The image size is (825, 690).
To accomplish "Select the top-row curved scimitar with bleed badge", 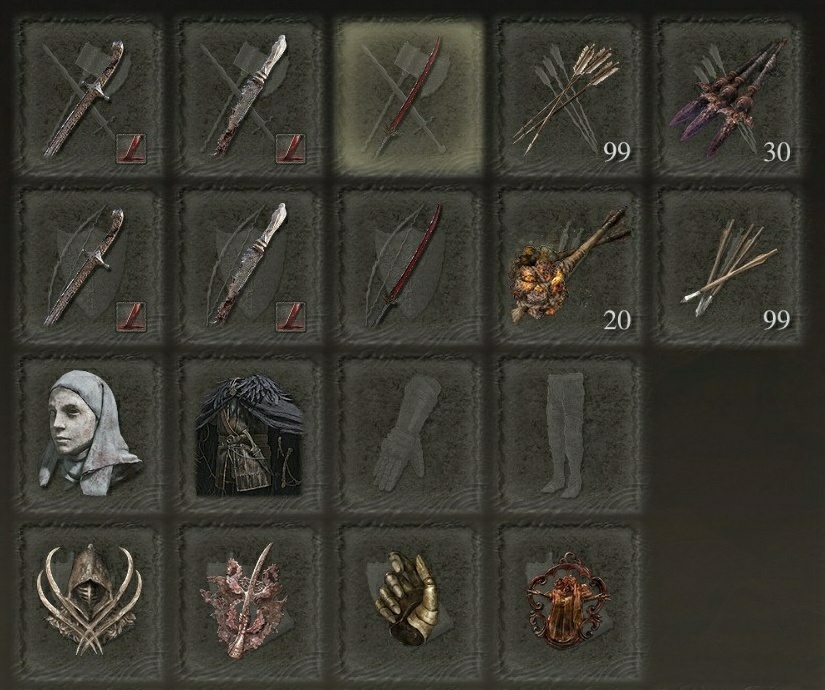I will pyautogui.click(x=89, y=98).
